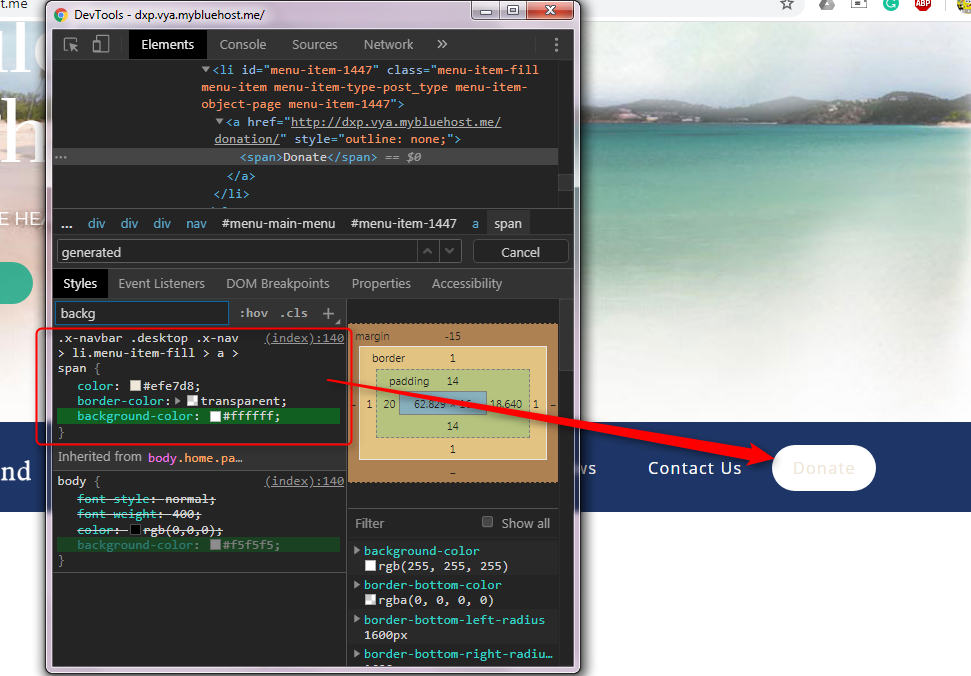Open the DevTools customize menu (three dots)
The image size is (971, 676).
click(556, 45)
